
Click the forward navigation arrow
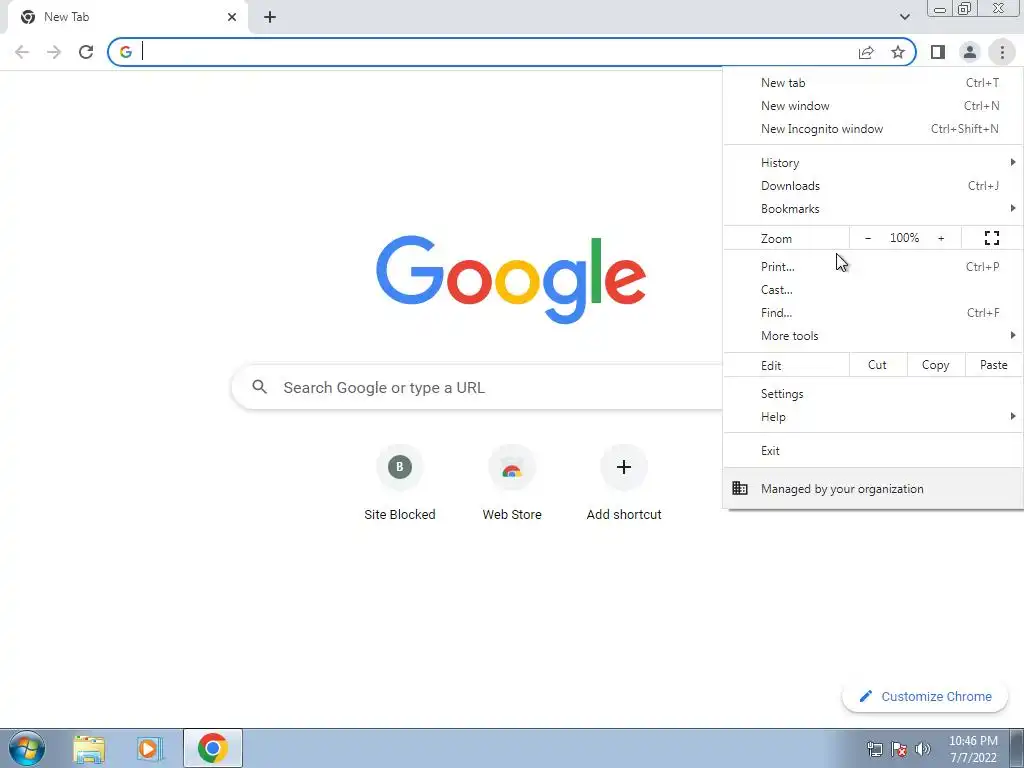[x=54, y=52]
